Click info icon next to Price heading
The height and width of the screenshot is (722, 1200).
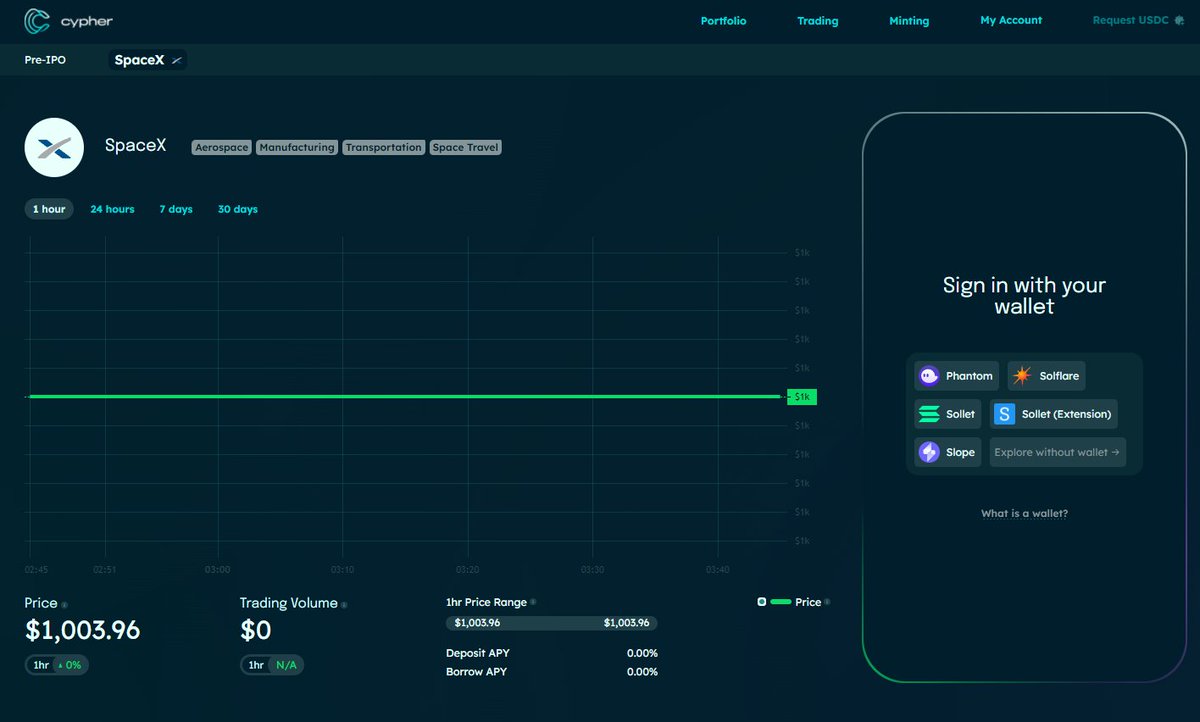coord(65,604)
